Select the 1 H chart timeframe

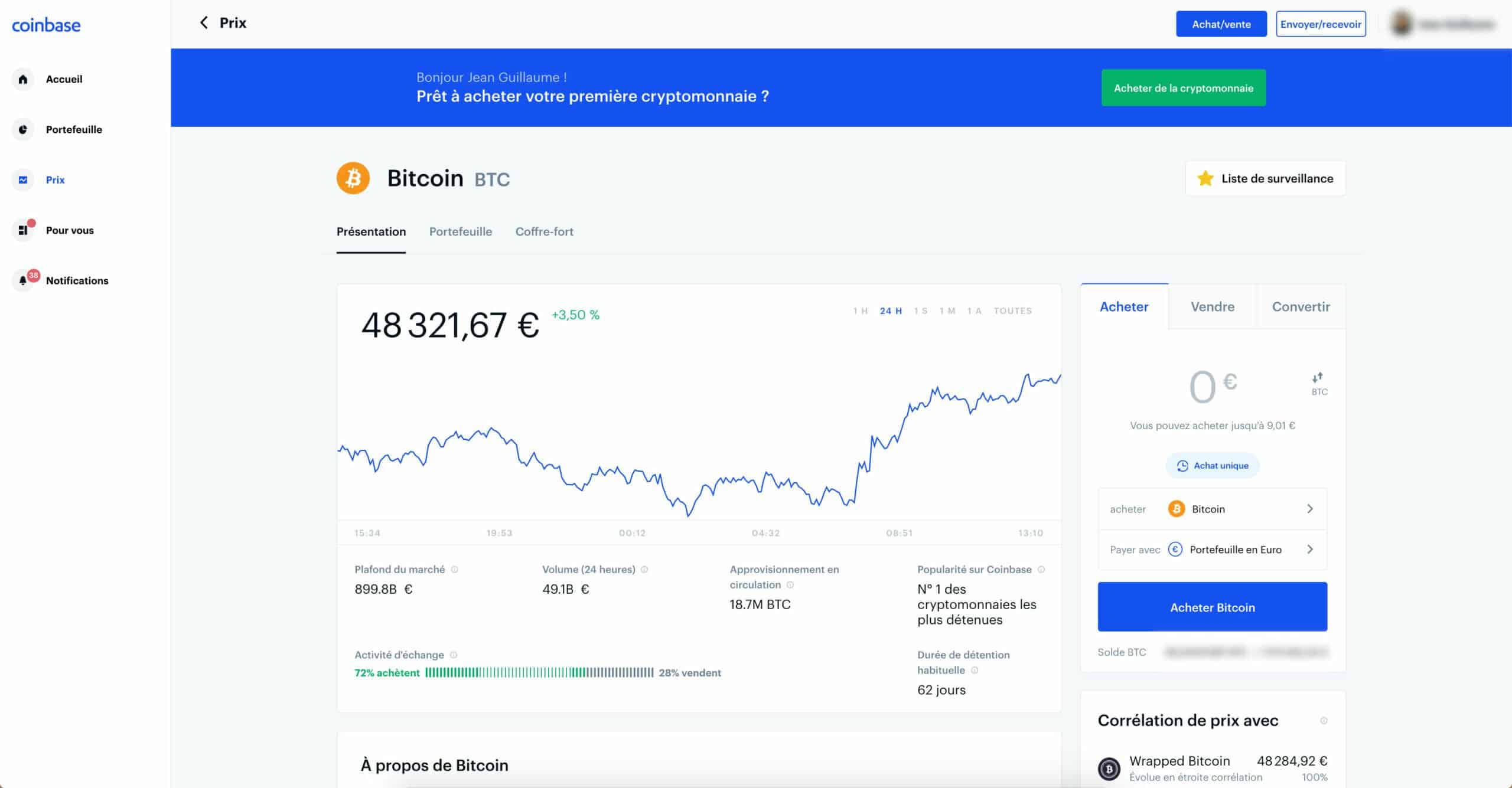pyautogui.click(x=860, y=311)
